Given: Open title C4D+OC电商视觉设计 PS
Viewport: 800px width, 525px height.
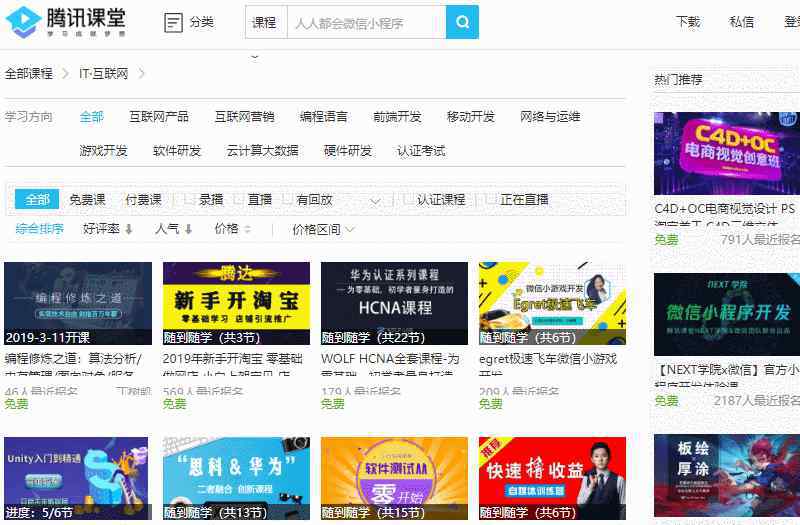Looking at the screenshot, I should tap(724, 209).
